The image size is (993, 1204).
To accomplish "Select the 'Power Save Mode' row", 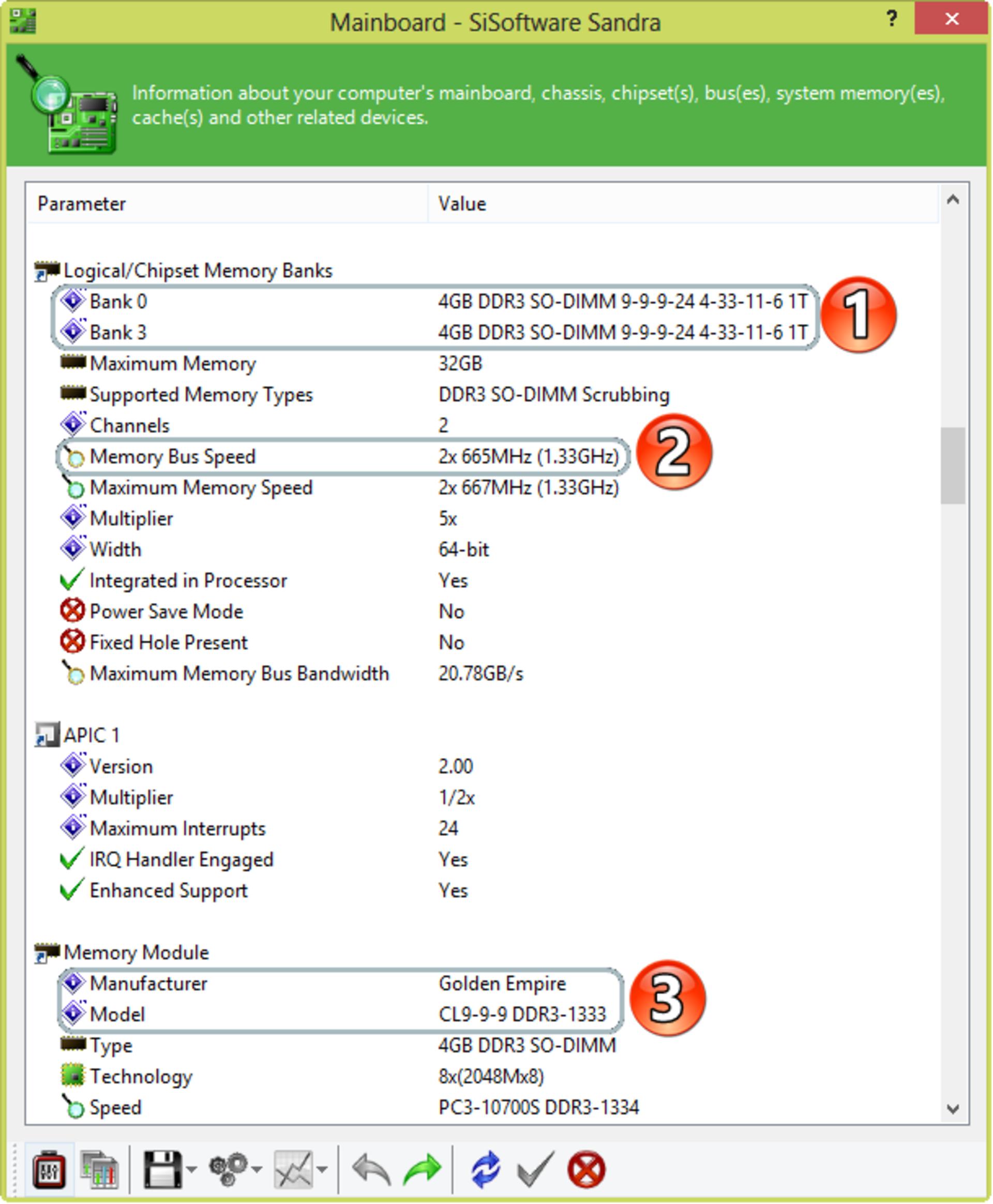I will pos(262,611).
